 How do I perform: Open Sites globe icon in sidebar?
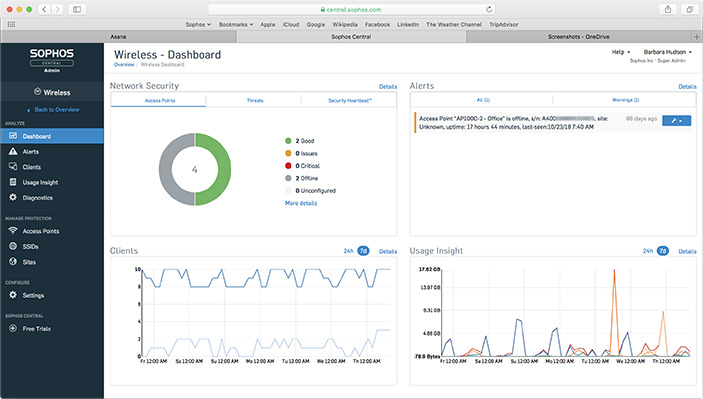click(13, 261)
